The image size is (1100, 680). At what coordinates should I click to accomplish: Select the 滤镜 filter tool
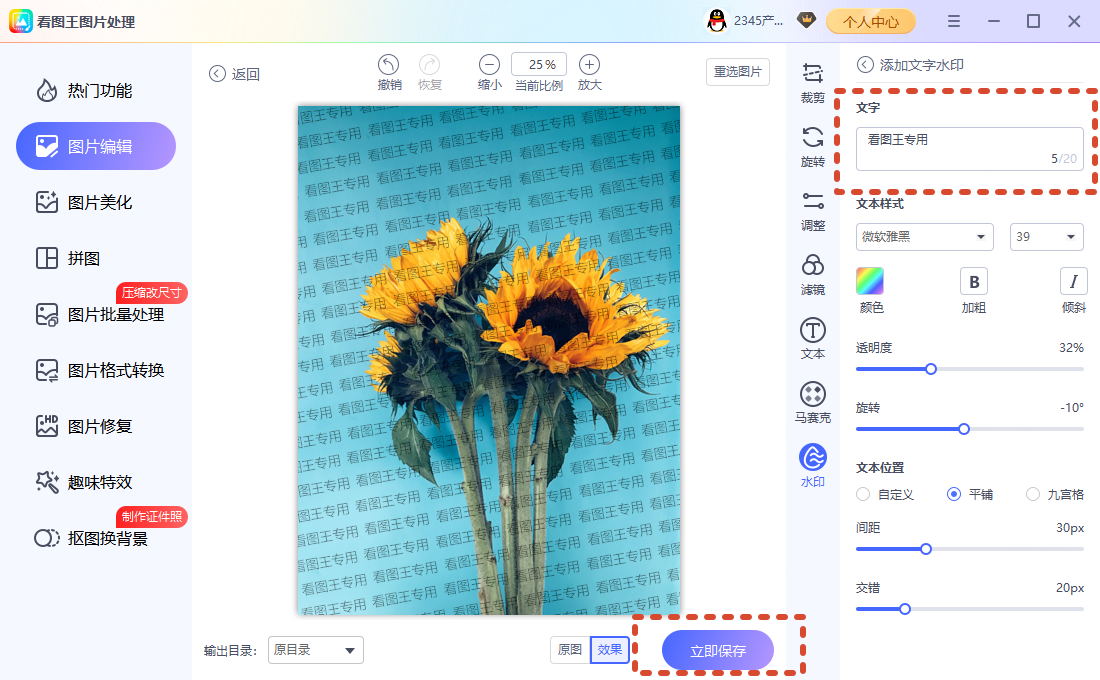pyautogui.click(x=812, y=274)
